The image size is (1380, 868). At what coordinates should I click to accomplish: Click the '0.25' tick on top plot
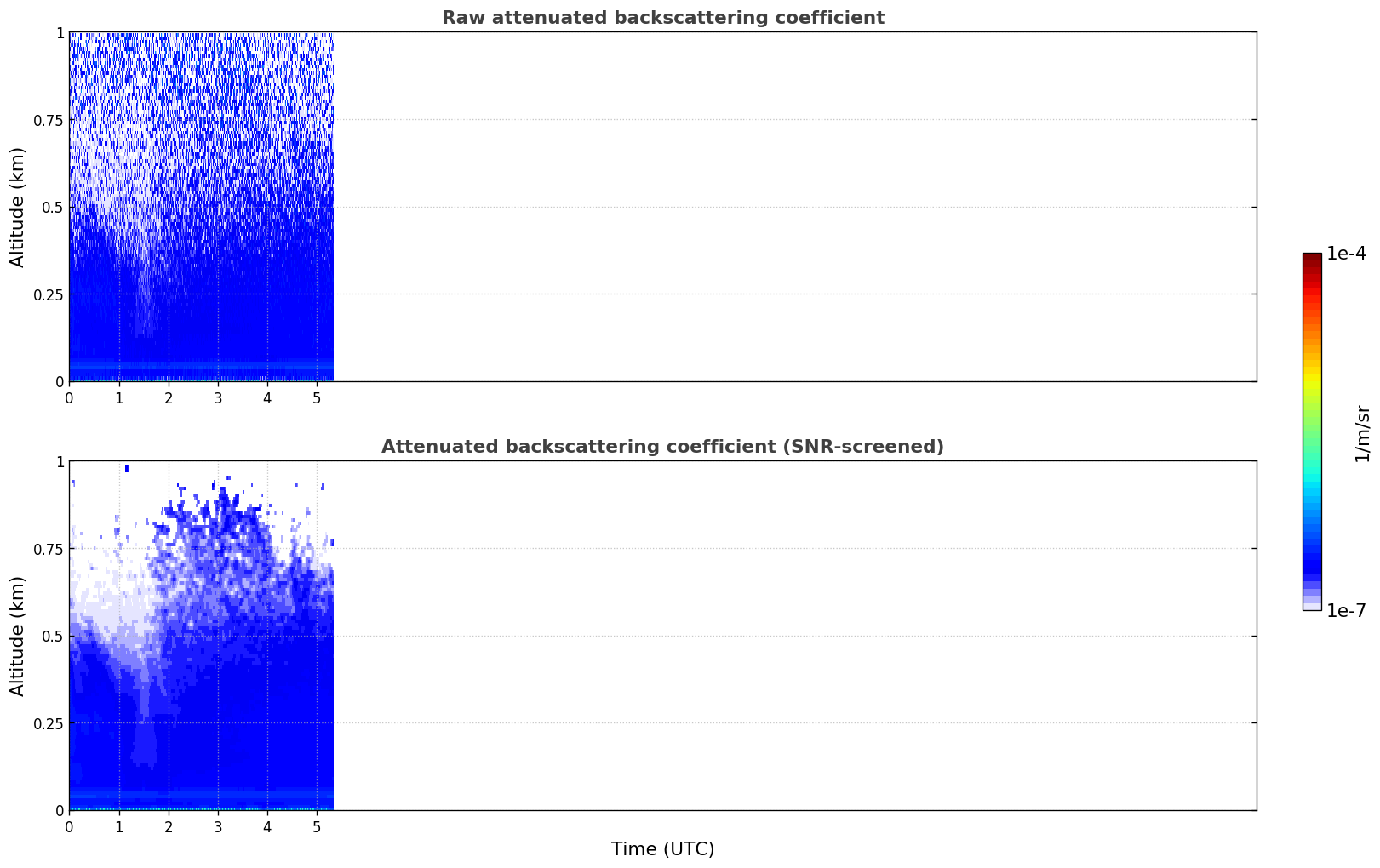49,294
